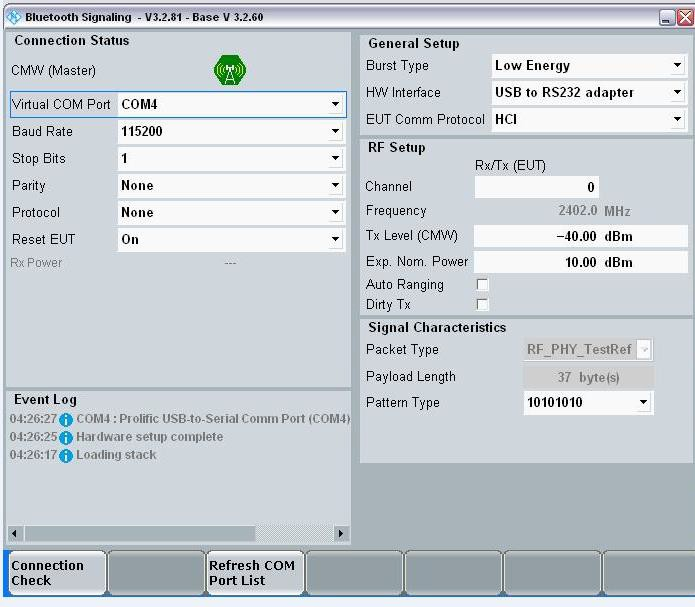Image resolution: width=695 pixels, height=607 pixels.
Task: Click the Hardware setup complete log message
Action: (149, 437)
